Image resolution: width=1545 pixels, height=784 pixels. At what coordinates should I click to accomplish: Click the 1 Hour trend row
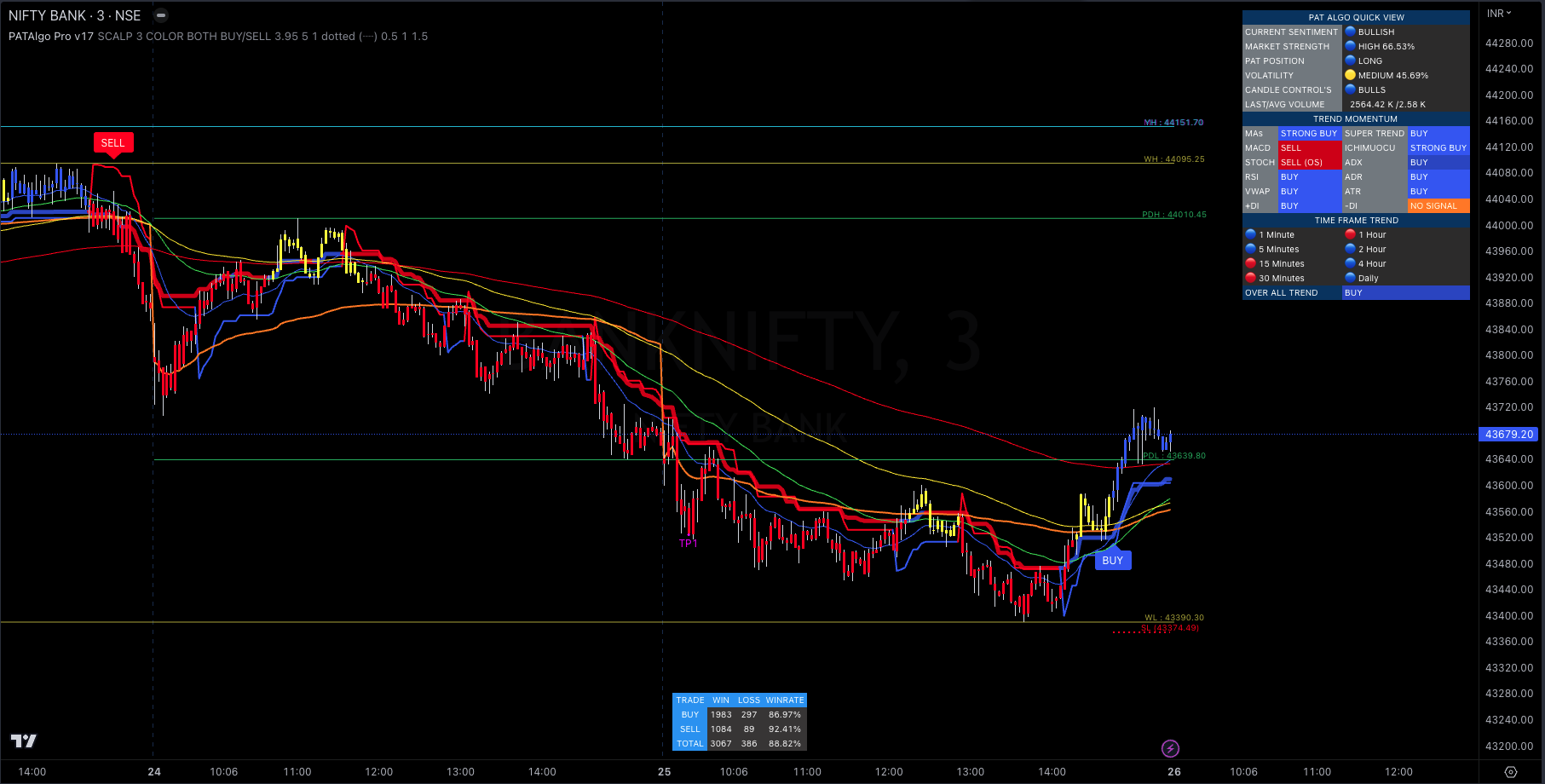pyautogui.click(x=1406, y=234)
